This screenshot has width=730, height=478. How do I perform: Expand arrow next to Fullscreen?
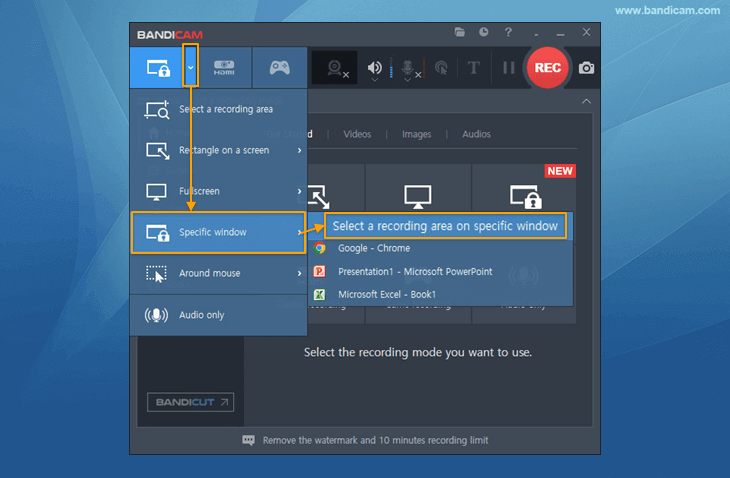(x=299, y=191)
